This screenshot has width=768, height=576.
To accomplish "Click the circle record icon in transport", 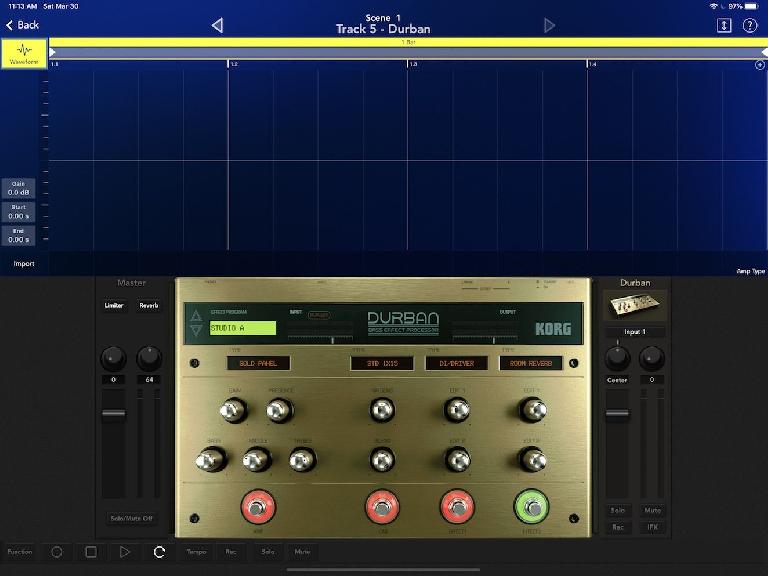I will coord(57,552).
